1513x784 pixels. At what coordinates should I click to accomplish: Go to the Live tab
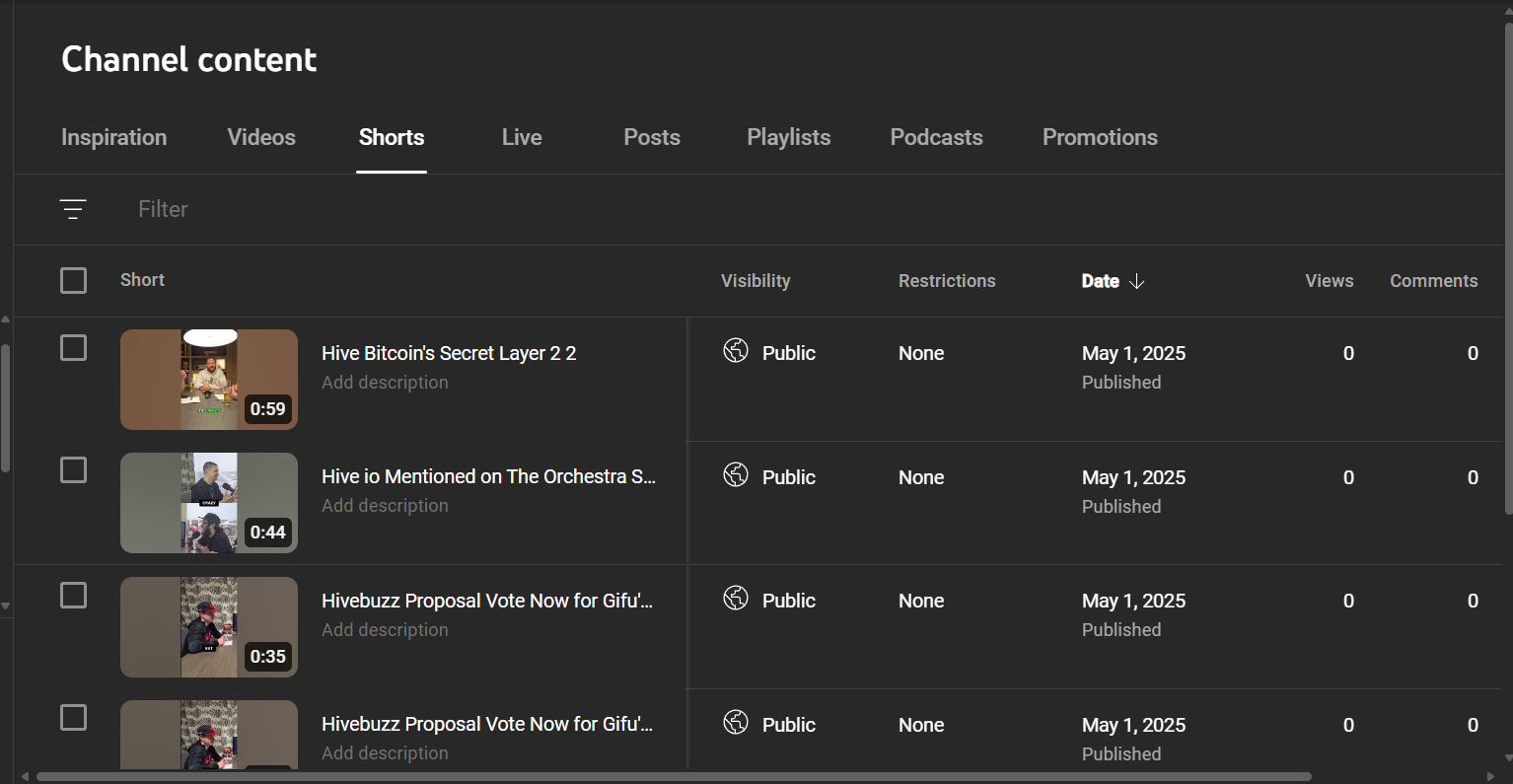522,138
